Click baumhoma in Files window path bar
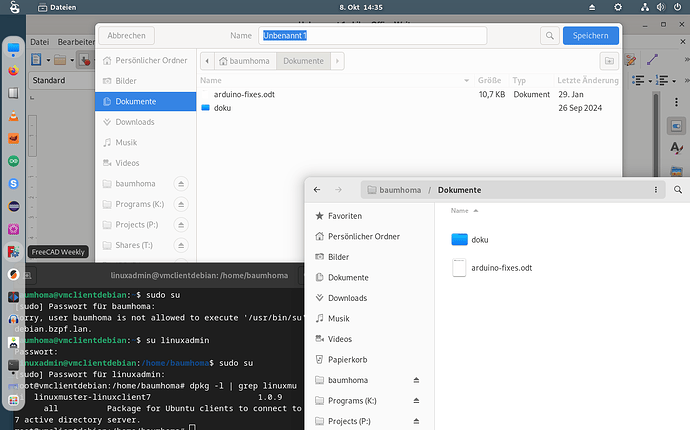 [394, 190]
